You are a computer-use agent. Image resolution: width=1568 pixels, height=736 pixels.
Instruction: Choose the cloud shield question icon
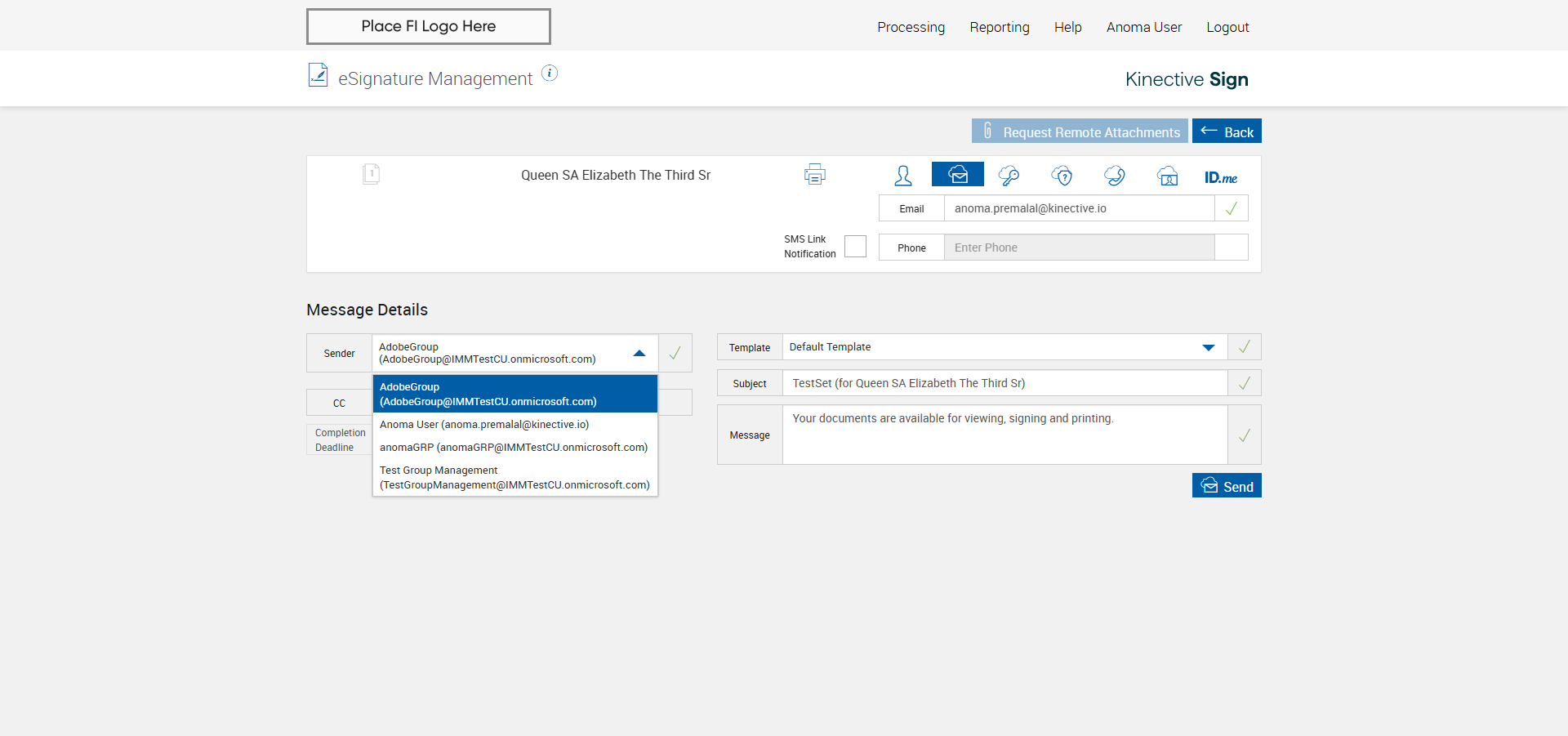click(1062, 176)
